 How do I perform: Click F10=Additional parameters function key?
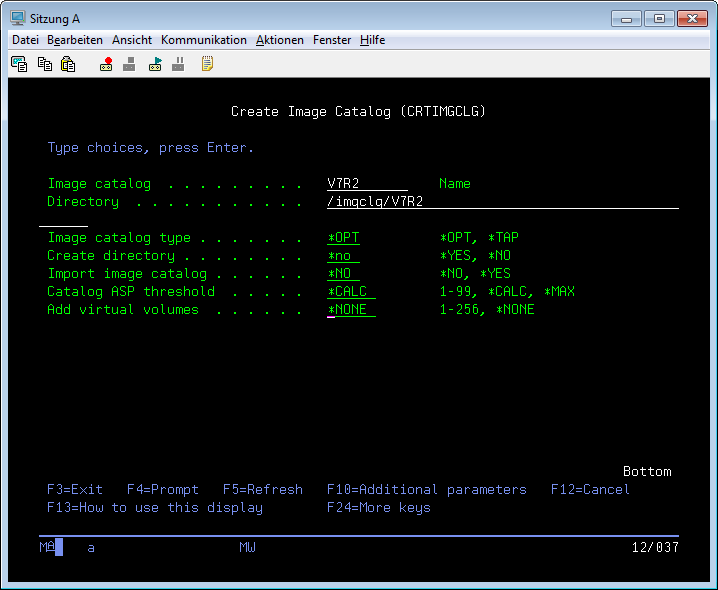(x=427, y=490)
